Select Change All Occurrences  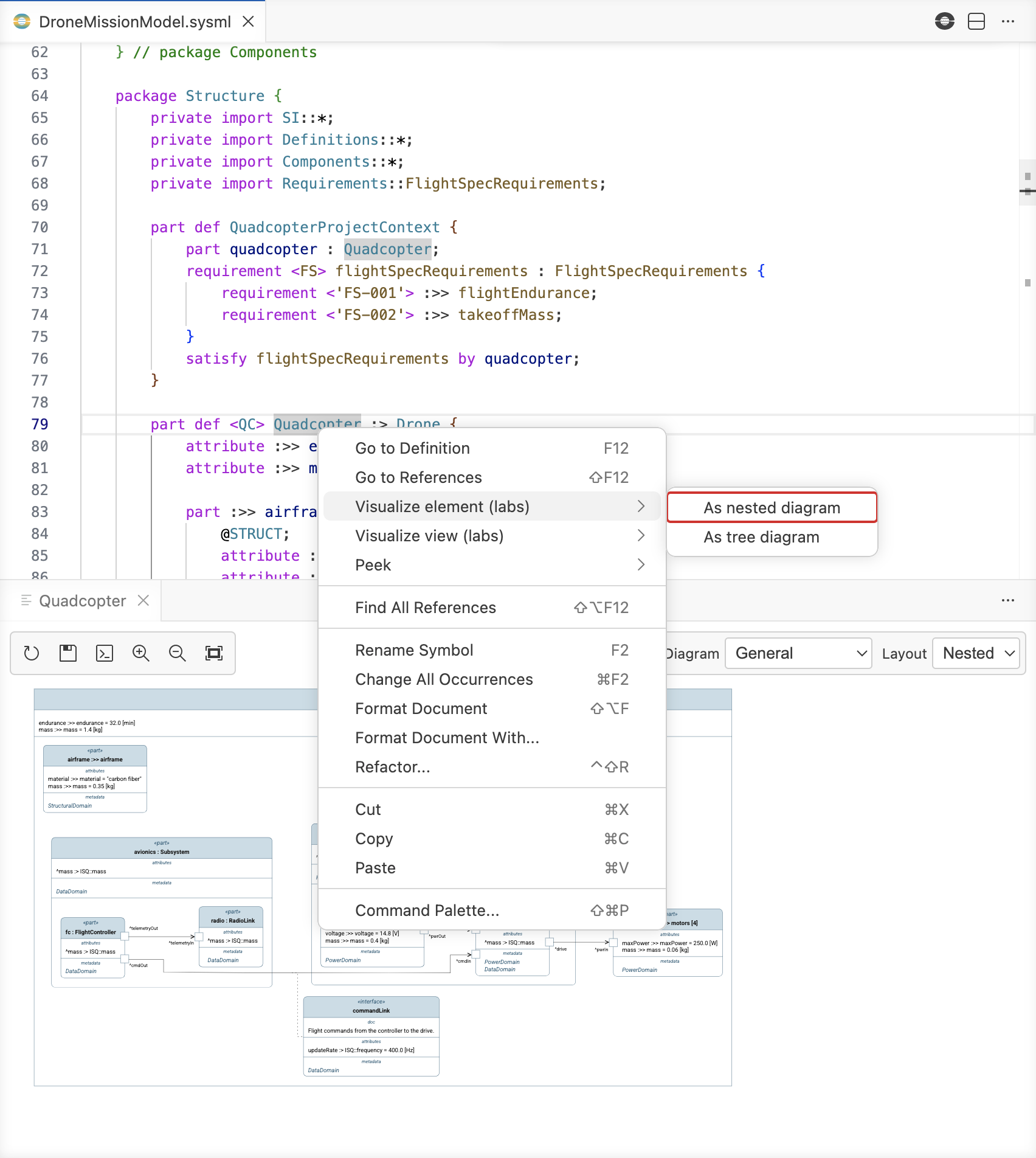(x=492, y=679)
